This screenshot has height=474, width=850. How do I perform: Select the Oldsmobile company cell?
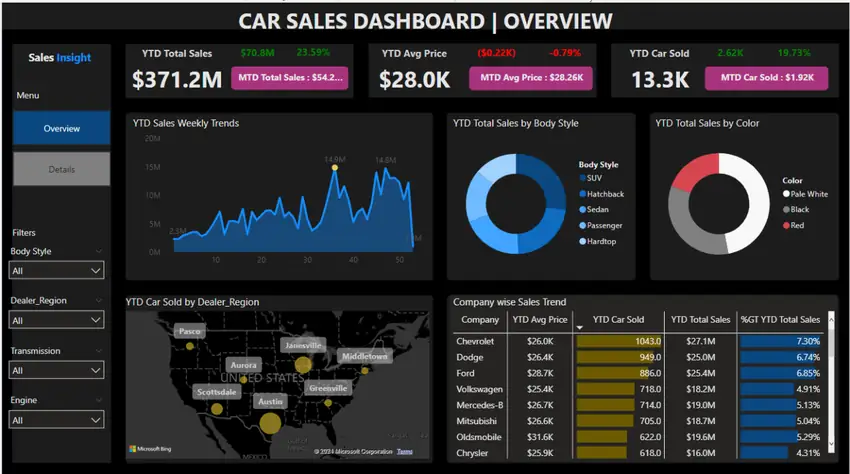[x=479, y=437]
